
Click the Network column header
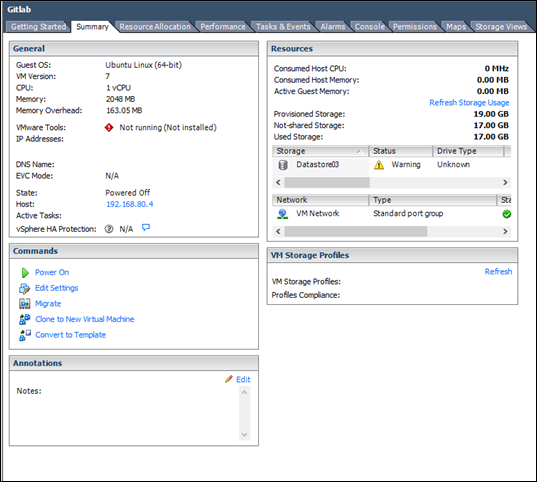(x=320, y=200)
